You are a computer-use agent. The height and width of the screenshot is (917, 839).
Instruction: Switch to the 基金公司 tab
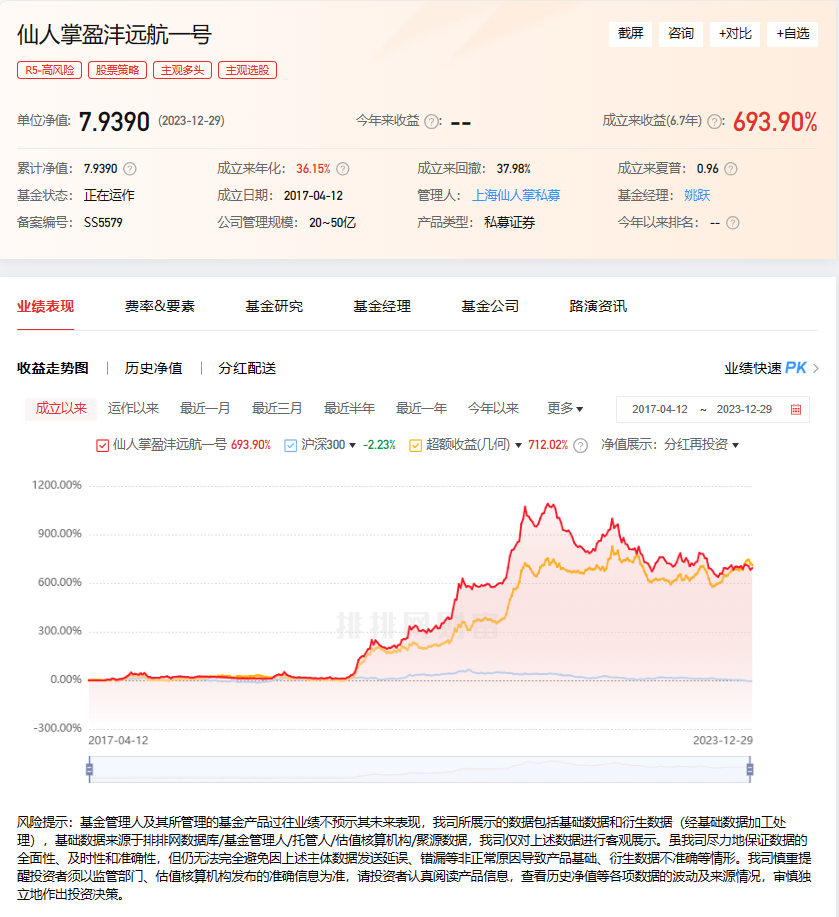(491, 306)
